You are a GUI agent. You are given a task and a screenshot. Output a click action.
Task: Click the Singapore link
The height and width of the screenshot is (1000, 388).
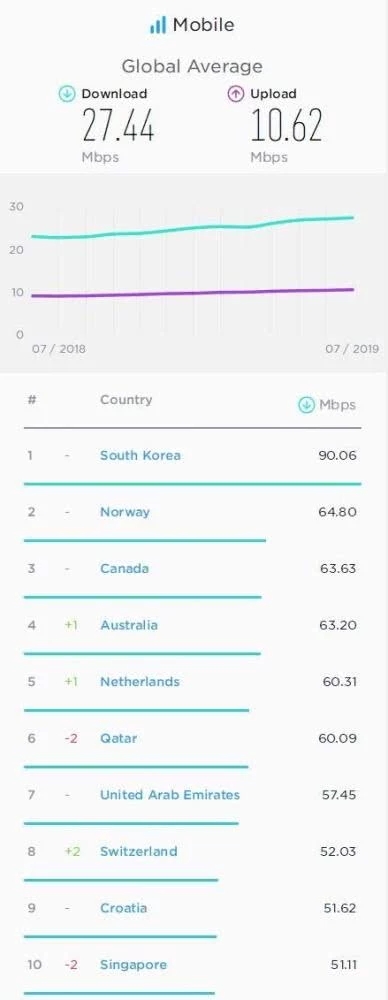[133, 964]
